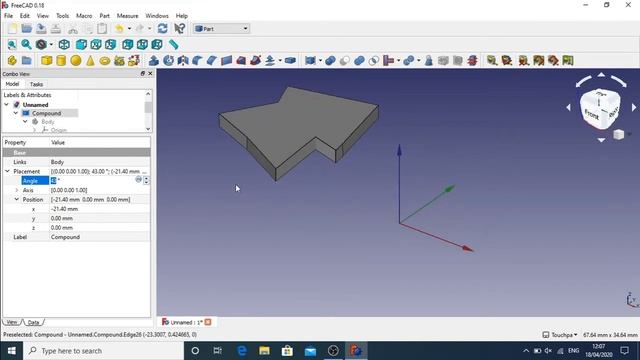
Task: Create a Cylinder primitive
Action: [61, 61]
